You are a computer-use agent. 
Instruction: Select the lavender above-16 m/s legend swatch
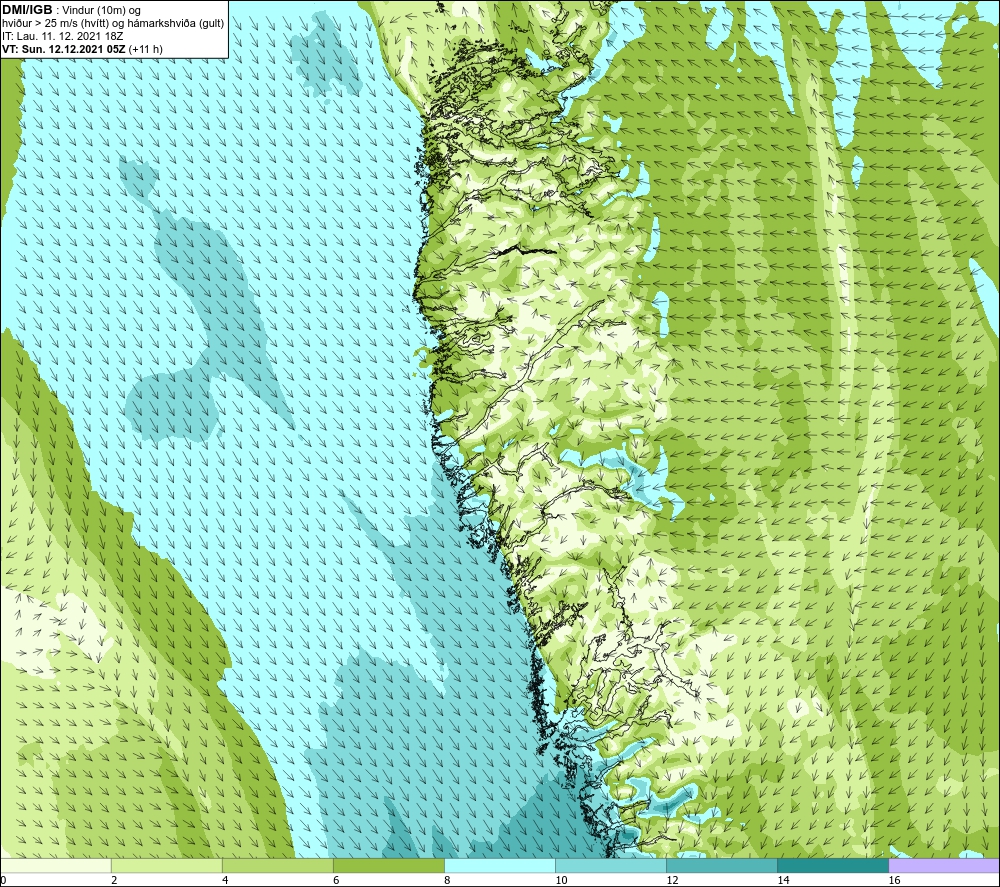(x=944, y=865)
